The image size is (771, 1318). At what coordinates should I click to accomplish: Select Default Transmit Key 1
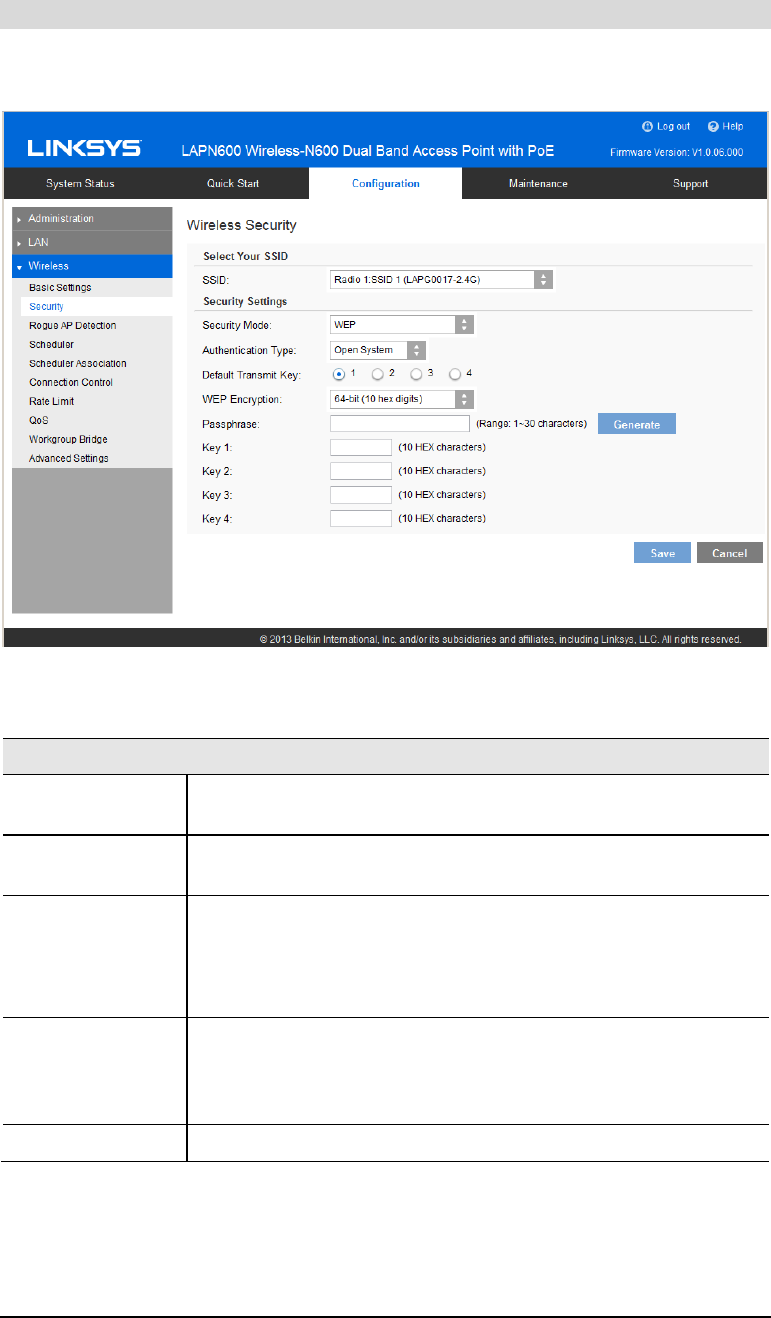[340, 374]
